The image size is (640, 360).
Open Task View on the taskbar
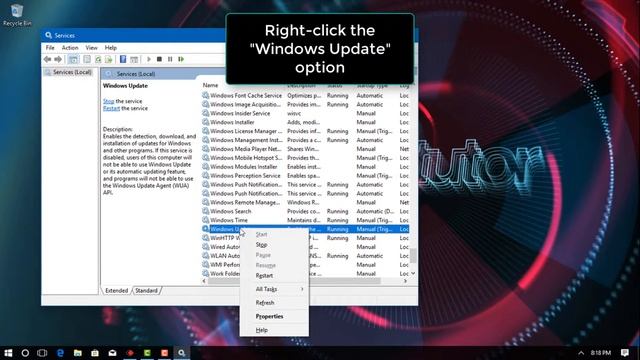click(x=42, y=353)
